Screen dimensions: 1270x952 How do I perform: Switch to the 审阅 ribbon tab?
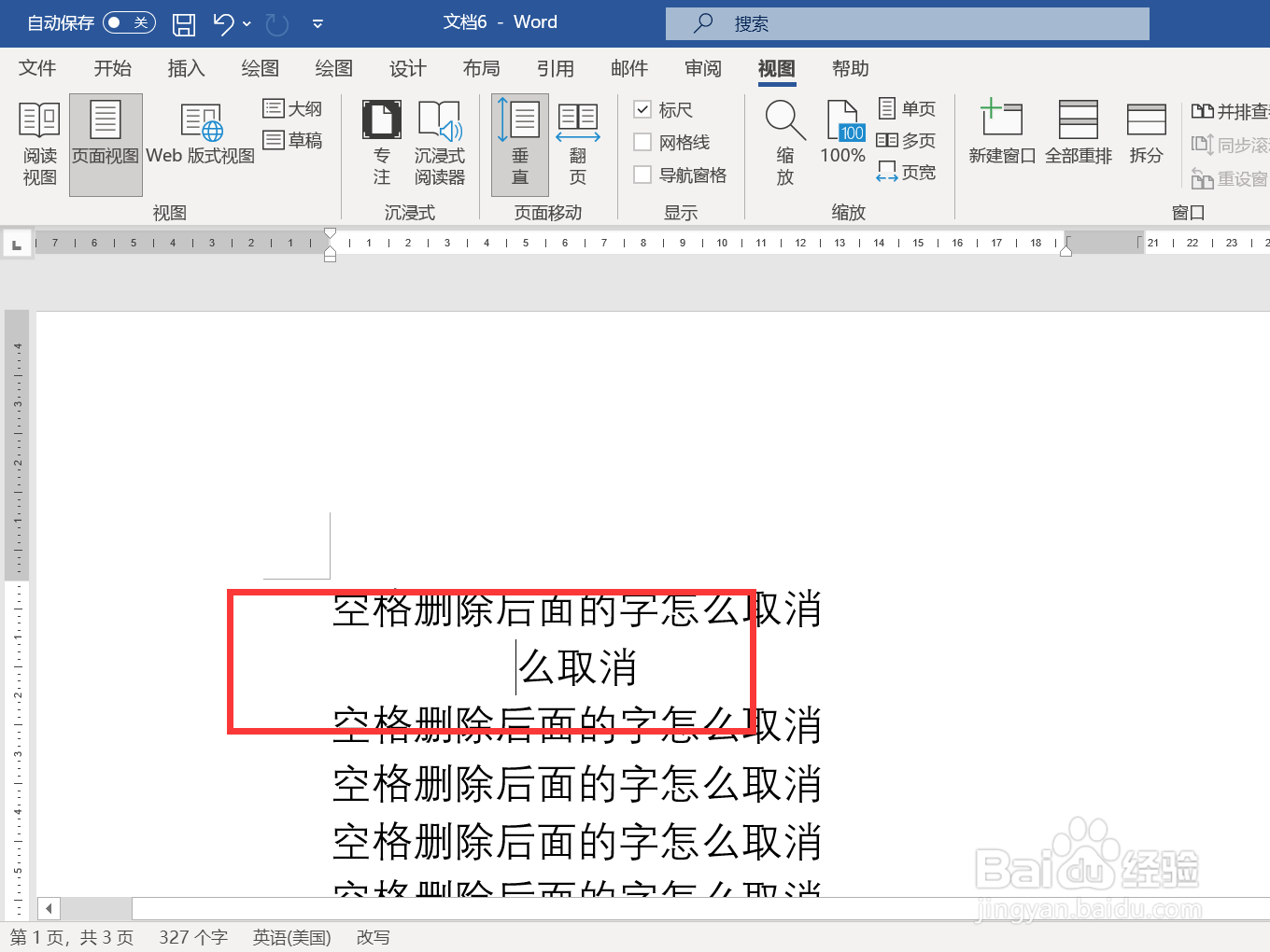coord(702,68)
